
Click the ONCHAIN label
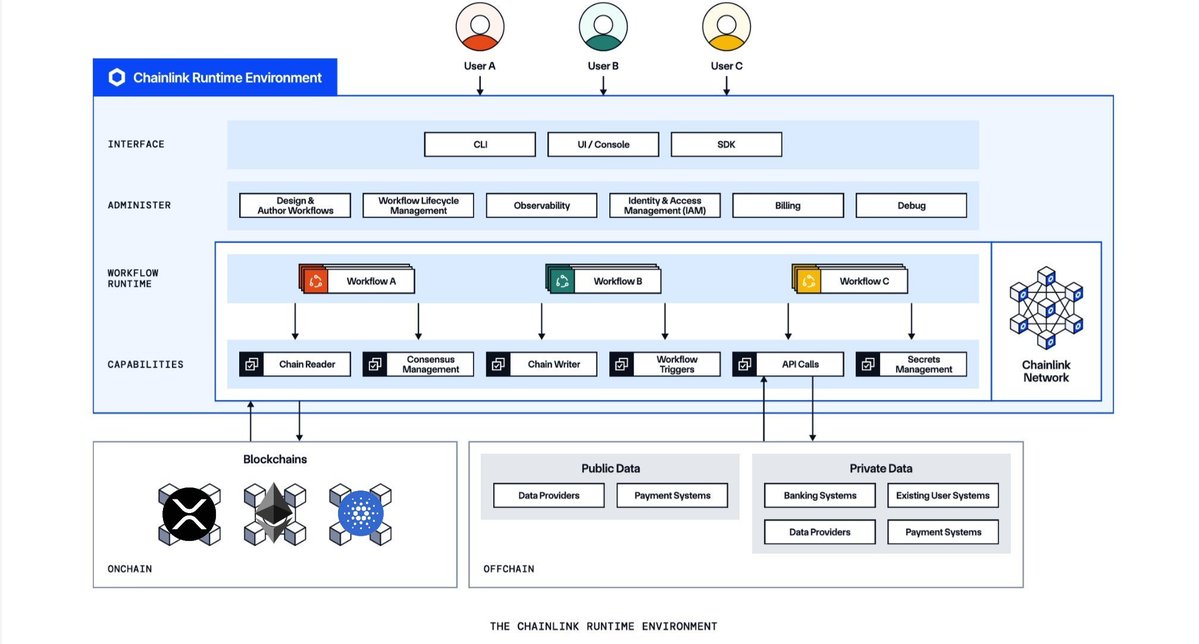[129, 568]
